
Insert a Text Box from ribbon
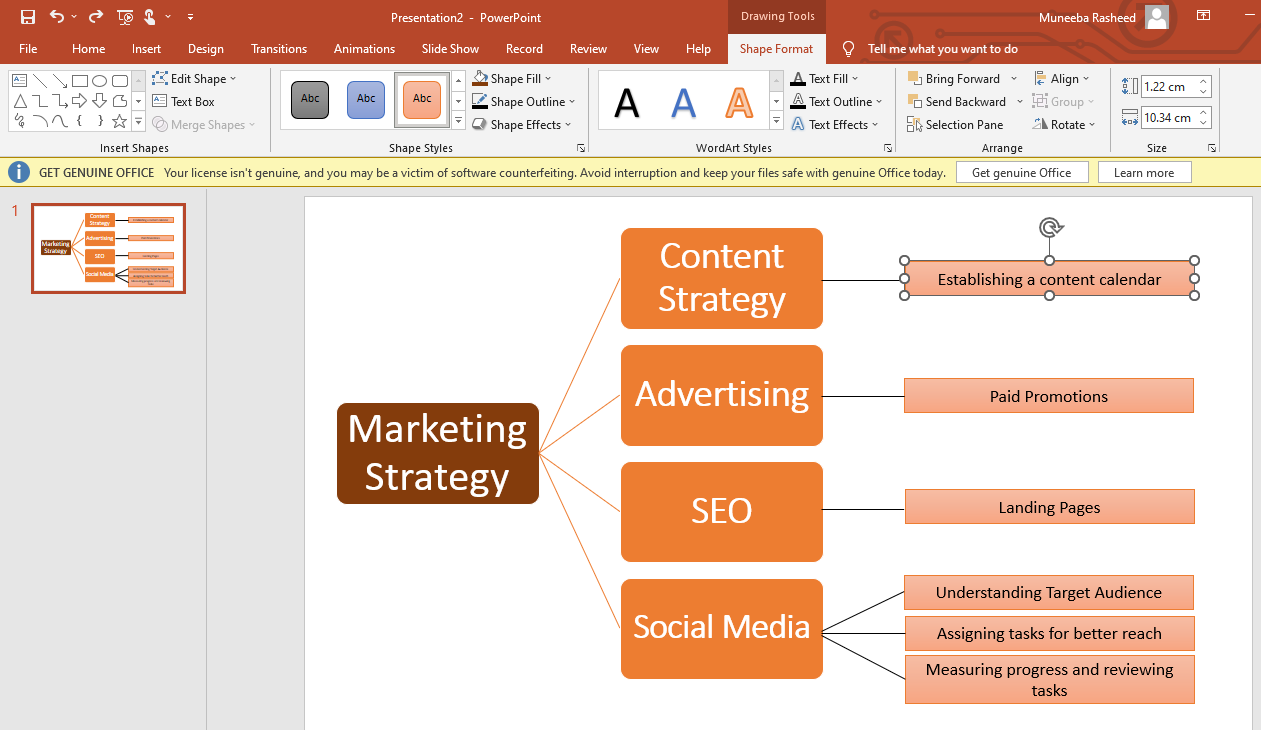pos(184,101)
